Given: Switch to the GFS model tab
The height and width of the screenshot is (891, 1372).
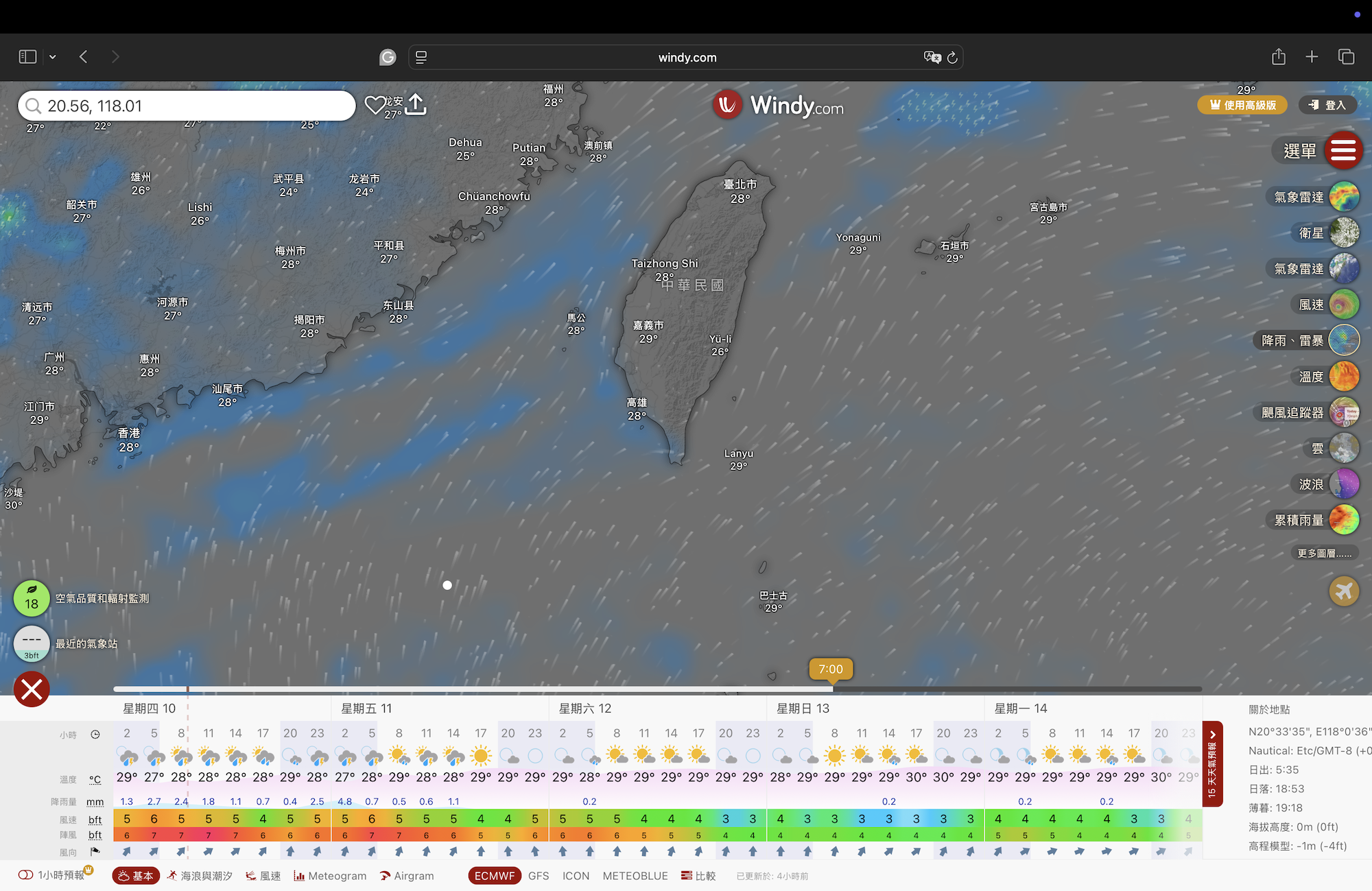Looking at the screenshot, I should coord(539,876).
